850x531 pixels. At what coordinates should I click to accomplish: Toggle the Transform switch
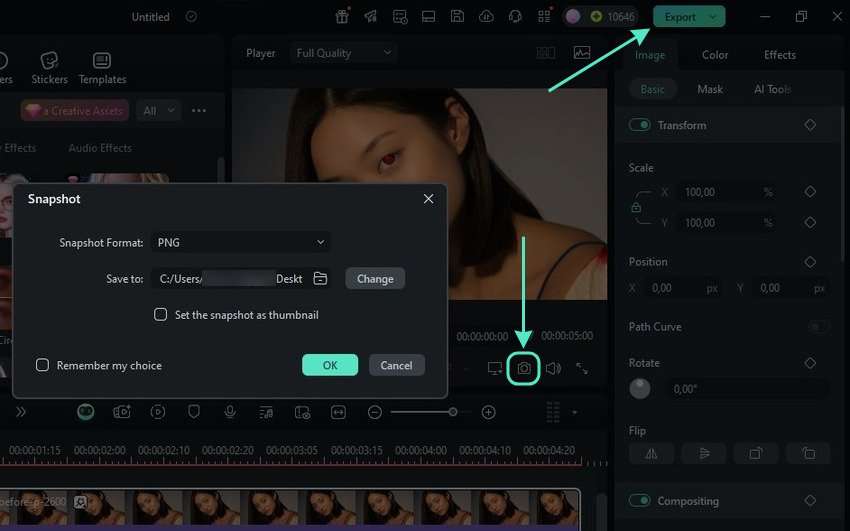pyautogui.click(x=640, y=125)
